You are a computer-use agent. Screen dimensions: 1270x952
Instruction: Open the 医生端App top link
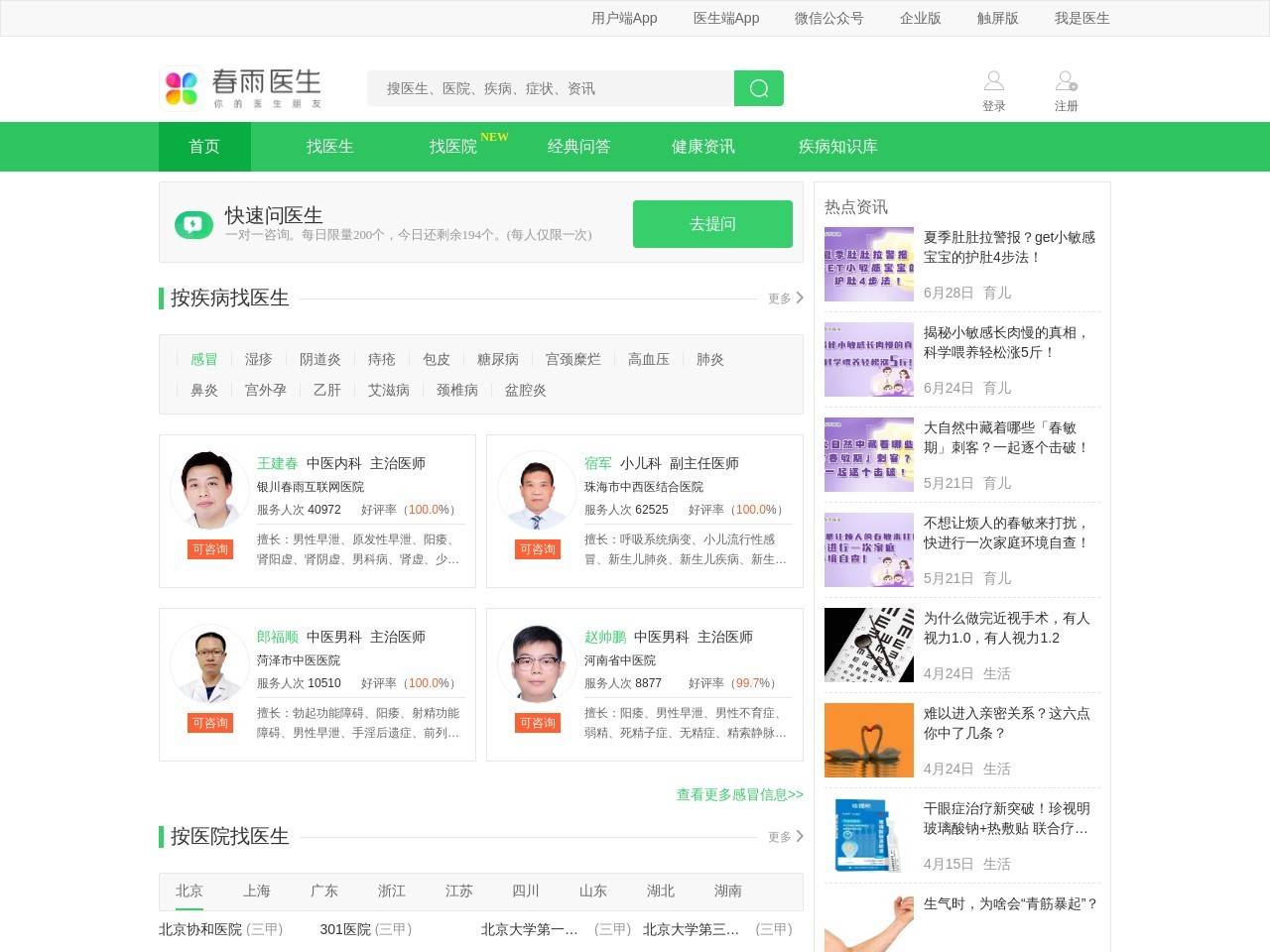(725, 18)
